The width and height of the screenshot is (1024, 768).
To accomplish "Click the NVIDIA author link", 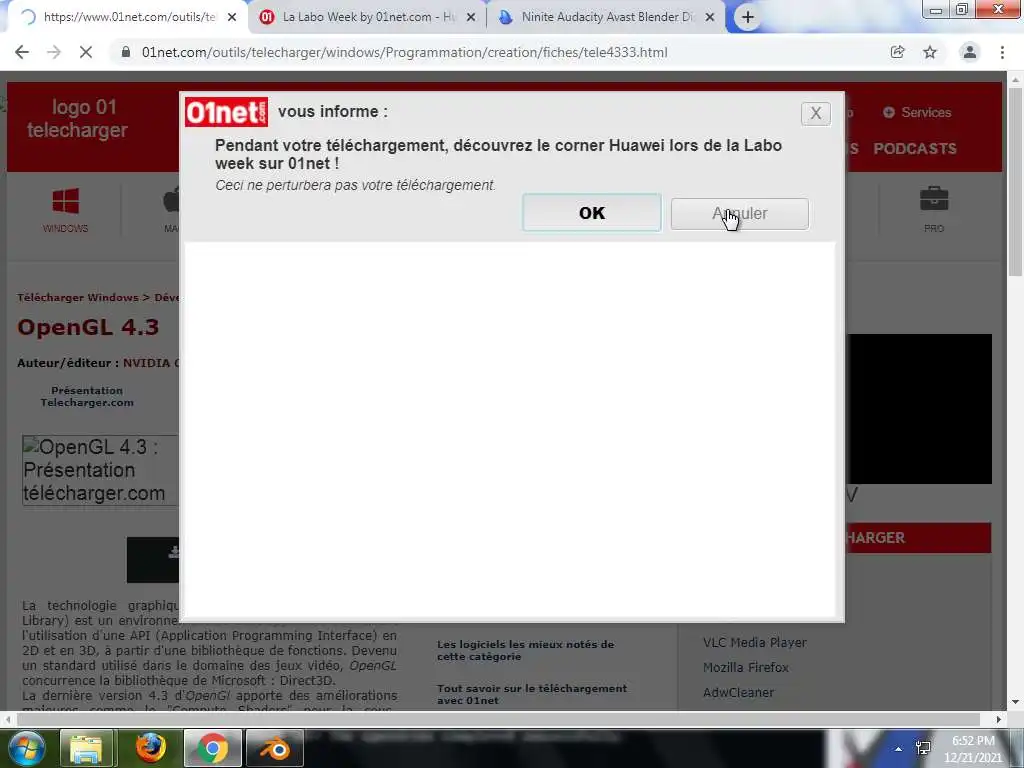I will [150, 363].
